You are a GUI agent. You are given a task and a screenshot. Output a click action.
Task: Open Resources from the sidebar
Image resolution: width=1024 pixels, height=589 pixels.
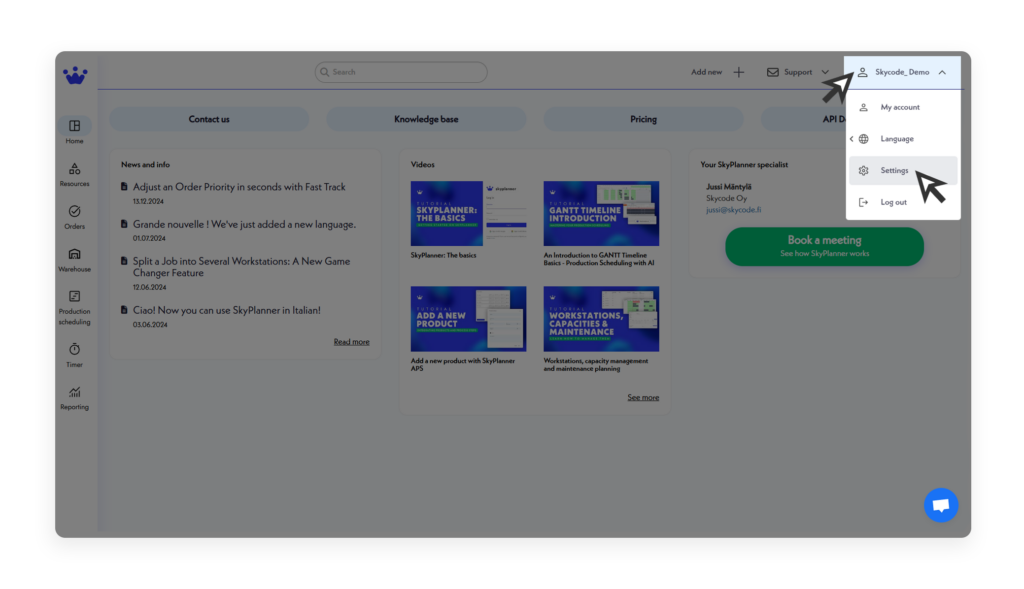pyautogui.click(x=75, y=169)
